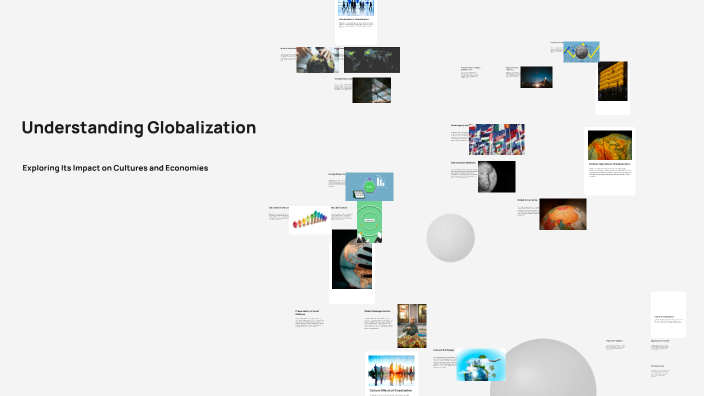The height and width of the screenshot is (396, 704).
Task: Click the large grey sphere topic
Action: 543,367
